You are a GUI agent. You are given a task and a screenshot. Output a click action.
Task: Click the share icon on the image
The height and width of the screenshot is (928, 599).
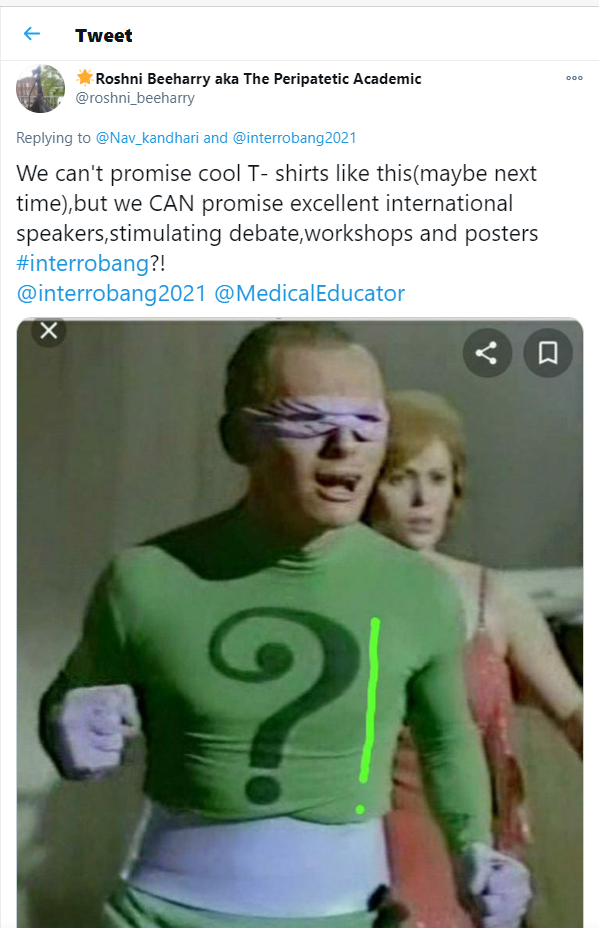click(x=487, y=353)
